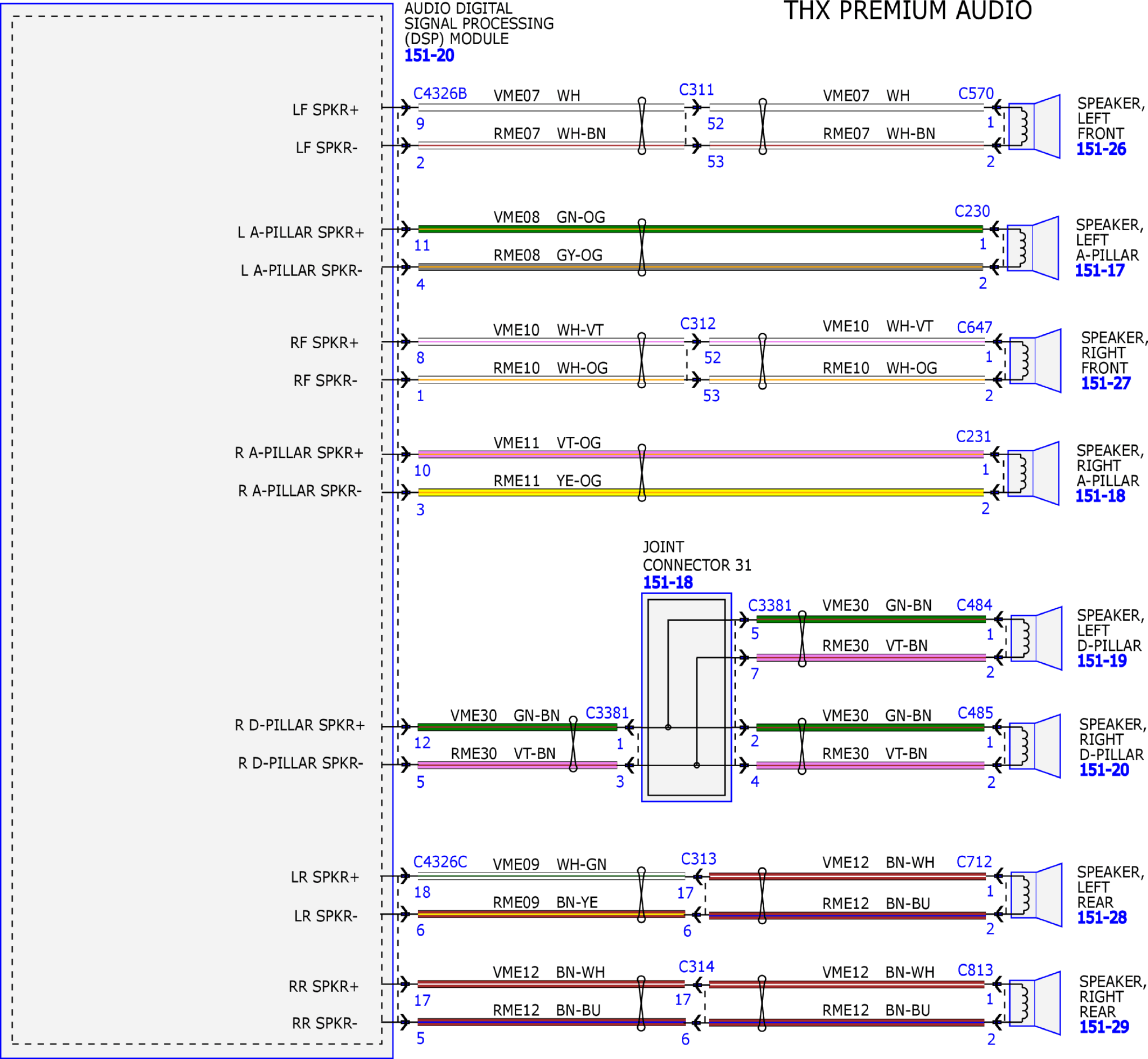This screenshot has height=1059, width=1148.
Task: Select connector label C647
Action: 974,327
